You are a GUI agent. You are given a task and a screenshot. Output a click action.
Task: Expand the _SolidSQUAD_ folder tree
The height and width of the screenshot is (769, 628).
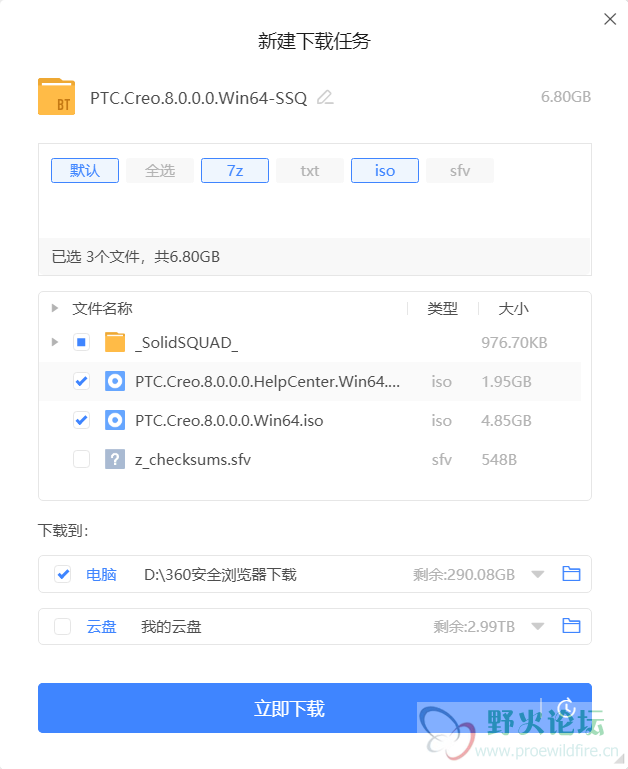coord(55,342)
